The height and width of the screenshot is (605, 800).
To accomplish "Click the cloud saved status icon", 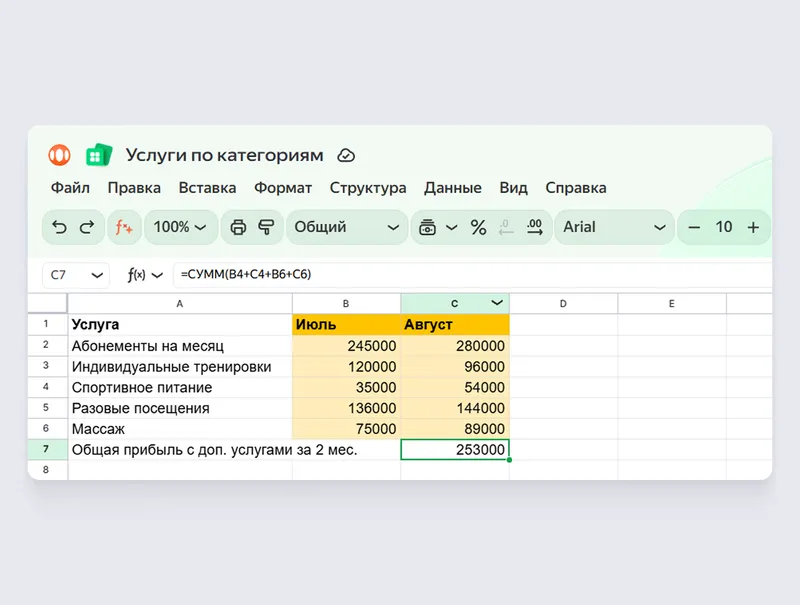I will point(346,155).
